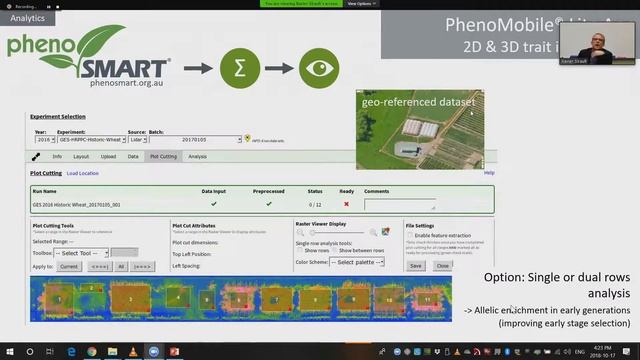Click the presenter webcam thumbnail
The width and height of the screenshot is (640, 360).
(x=597, y=43)
